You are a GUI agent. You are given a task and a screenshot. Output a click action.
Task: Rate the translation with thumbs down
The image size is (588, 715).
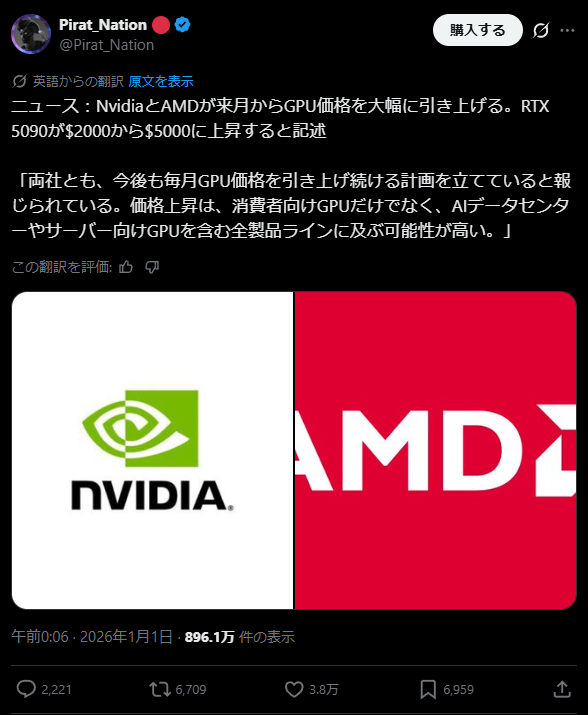tap(152, 267)
